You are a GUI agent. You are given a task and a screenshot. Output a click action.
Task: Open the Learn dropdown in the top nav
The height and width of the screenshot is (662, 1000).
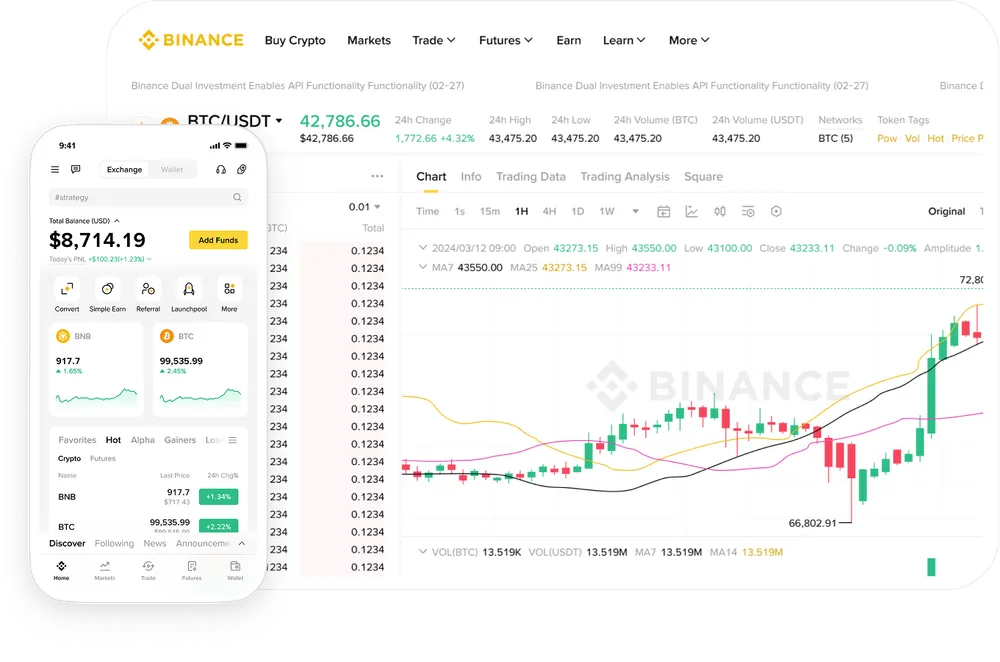[x=624, y=40]
